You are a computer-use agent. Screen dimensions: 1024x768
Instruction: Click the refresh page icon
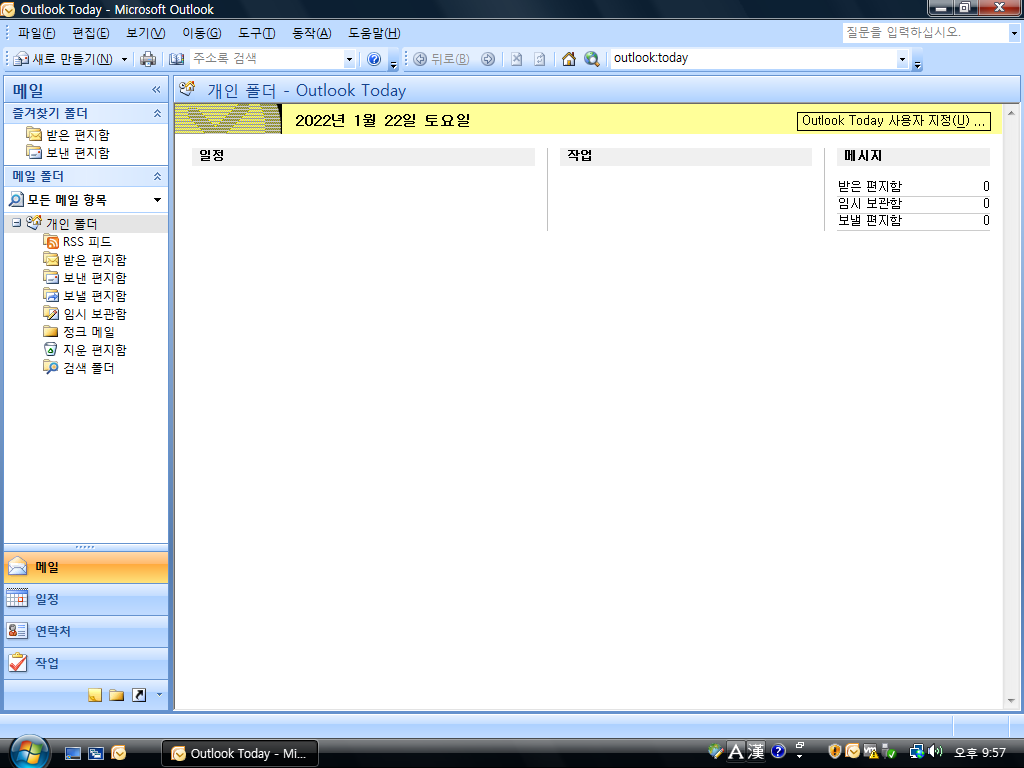pos(539,59)
